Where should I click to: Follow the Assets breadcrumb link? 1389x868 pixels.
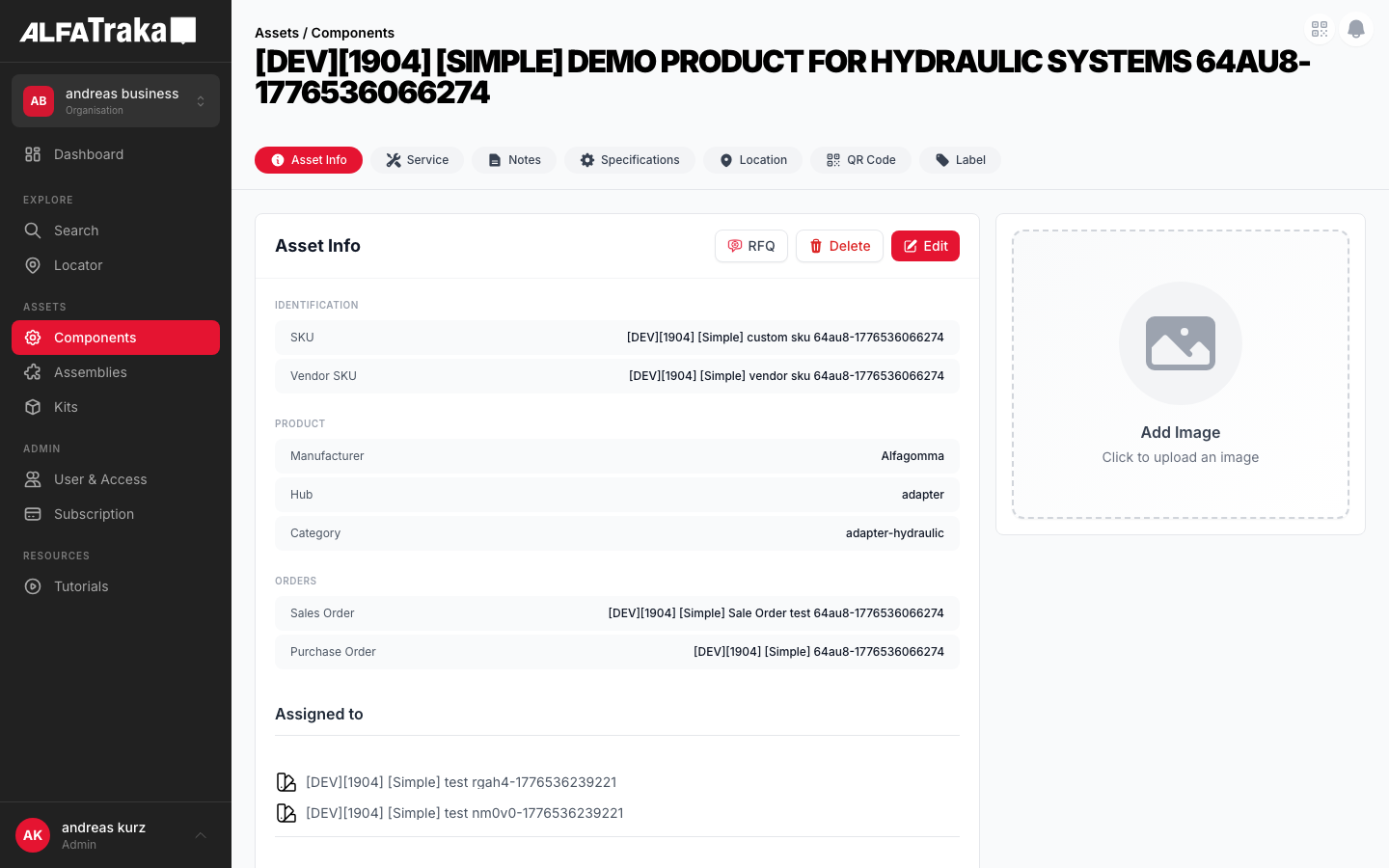[276, 33]
